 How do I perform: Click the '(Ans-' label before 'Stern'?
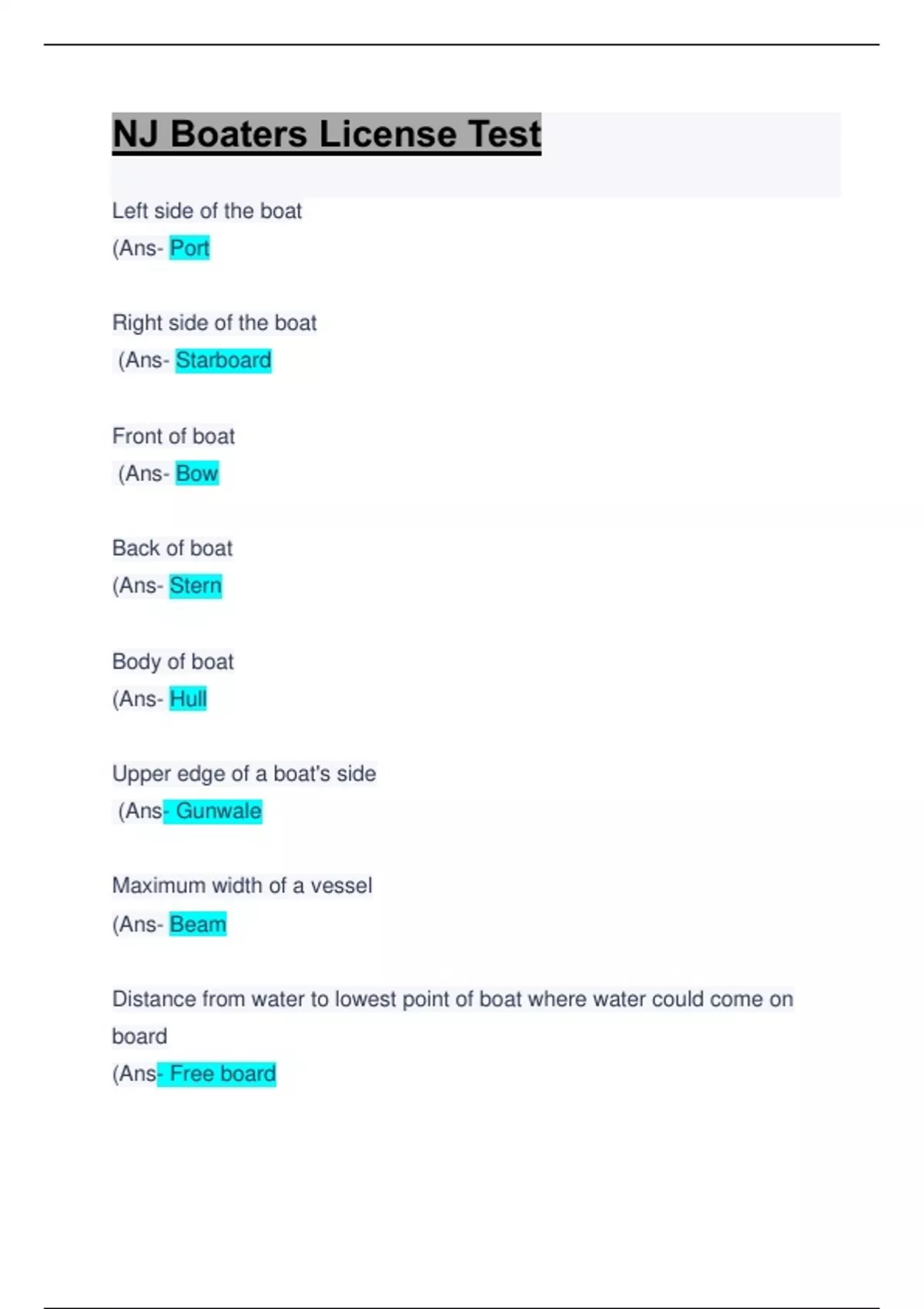tap(138, 586)
